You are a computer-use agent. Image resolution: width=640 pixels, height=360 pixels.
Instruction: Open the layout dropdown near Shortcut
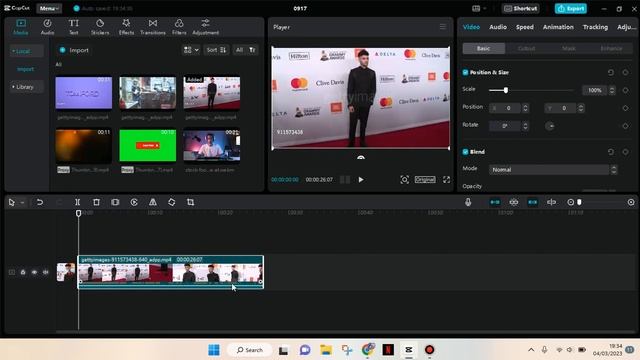(479, 8)
